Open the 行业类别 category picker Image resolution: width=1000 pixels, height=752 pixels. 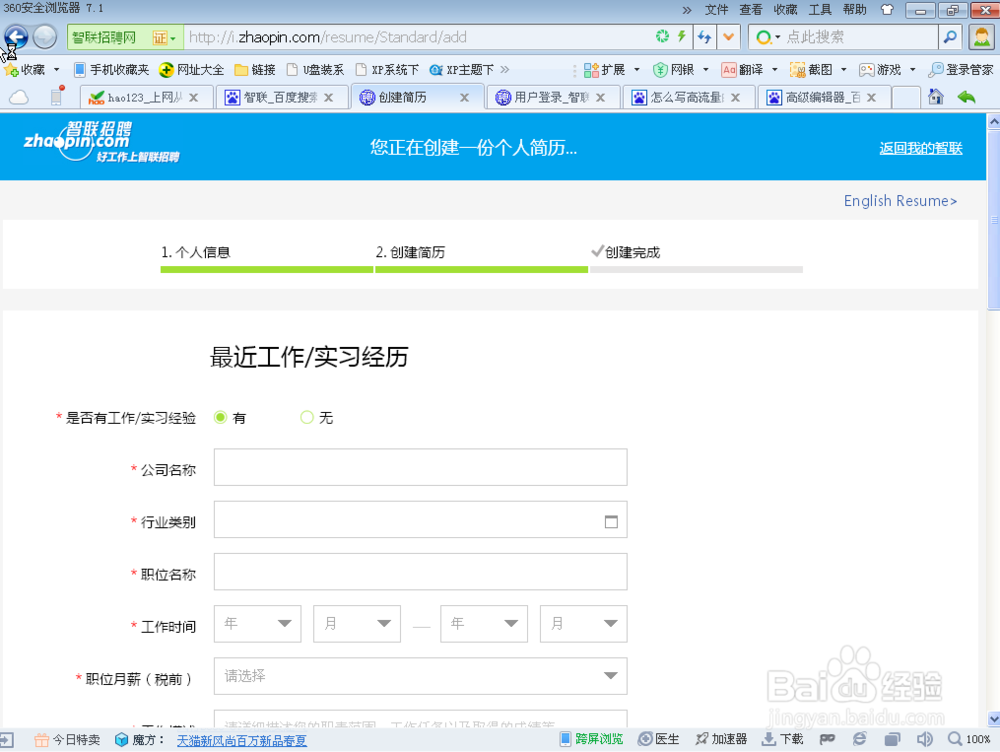[610, 520]
